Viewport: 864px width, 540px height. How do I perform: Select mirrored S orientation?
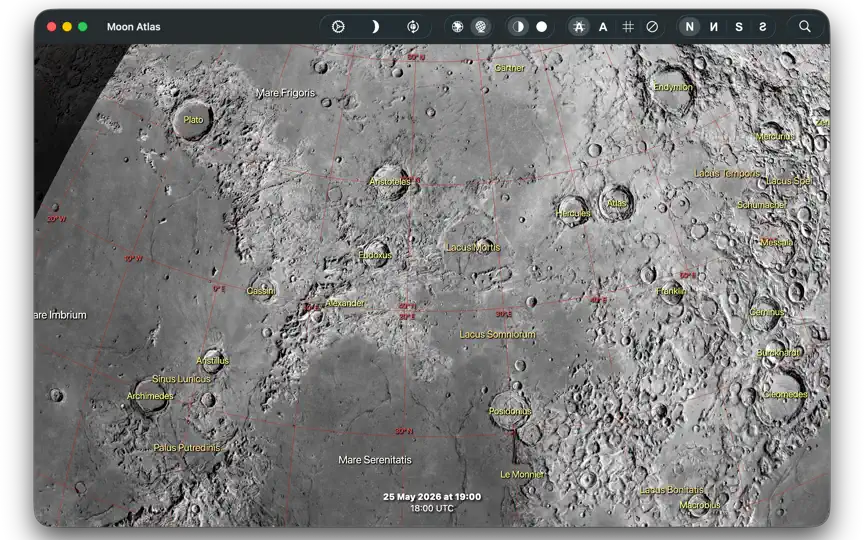pyautogui.click(x=763, y=26)
